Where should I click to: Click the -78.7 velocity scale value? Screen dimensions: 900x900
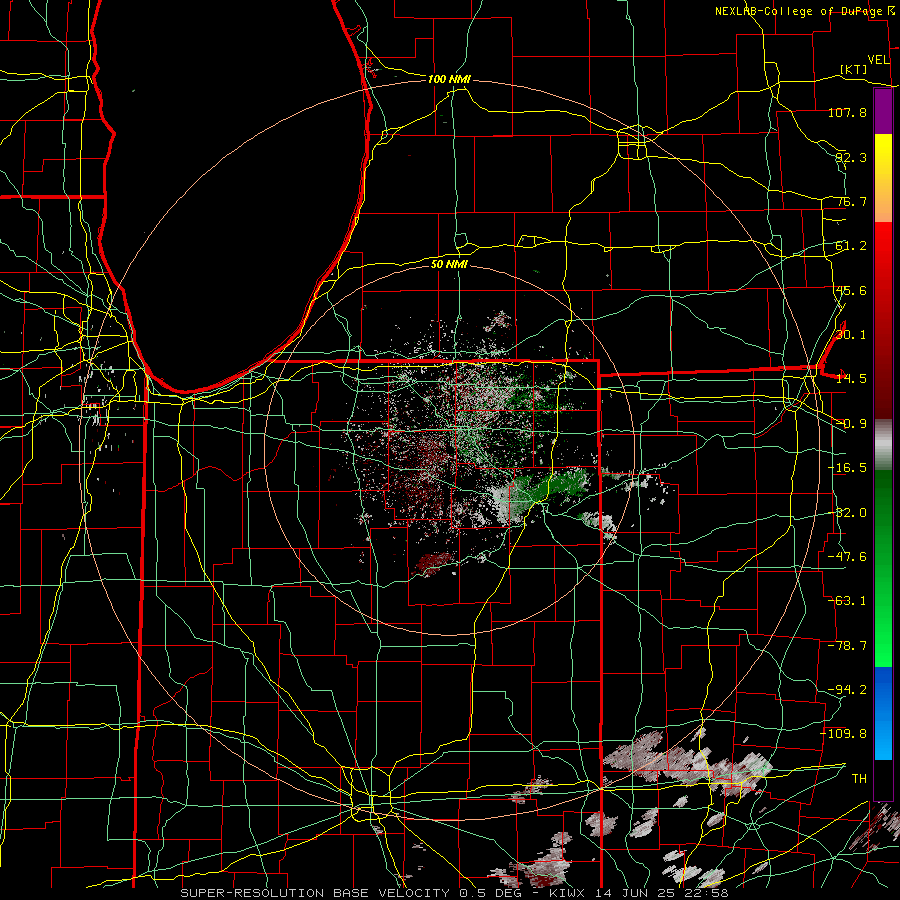[847, 646]
